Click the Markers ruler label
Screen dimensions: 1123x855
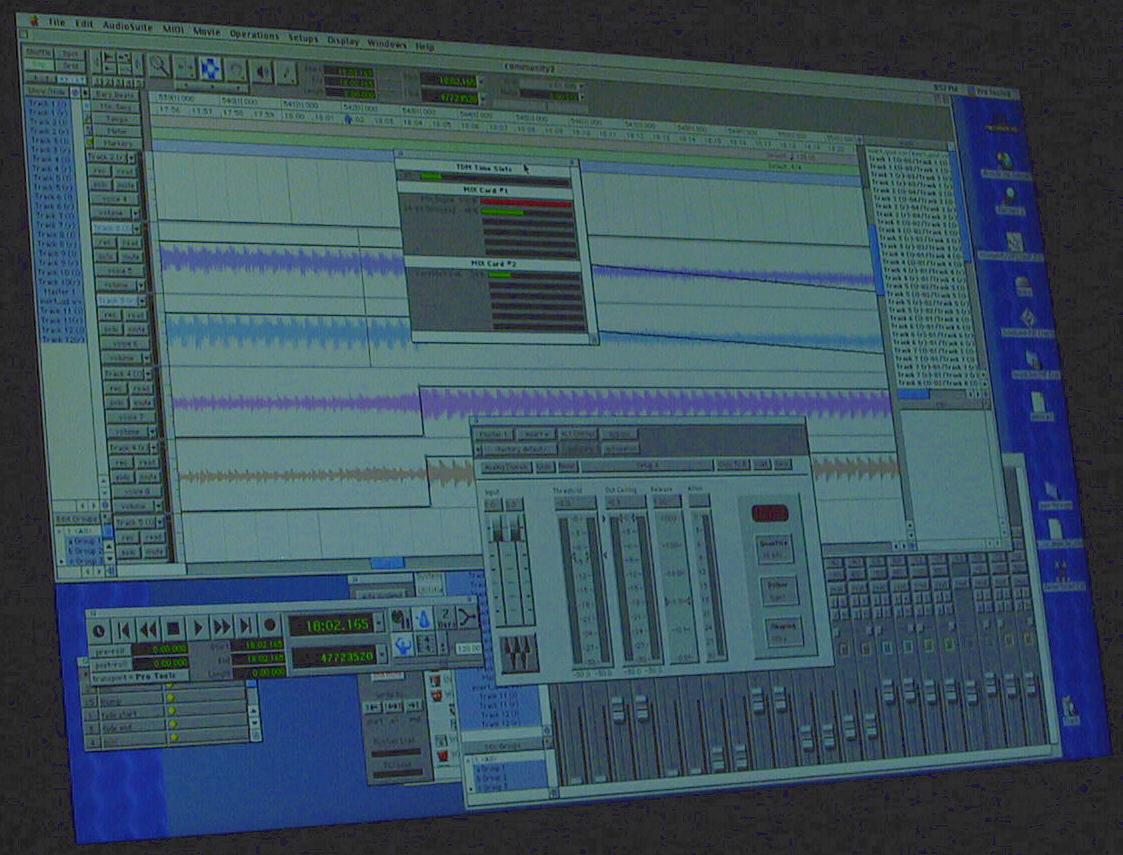[x=117, y=143]
